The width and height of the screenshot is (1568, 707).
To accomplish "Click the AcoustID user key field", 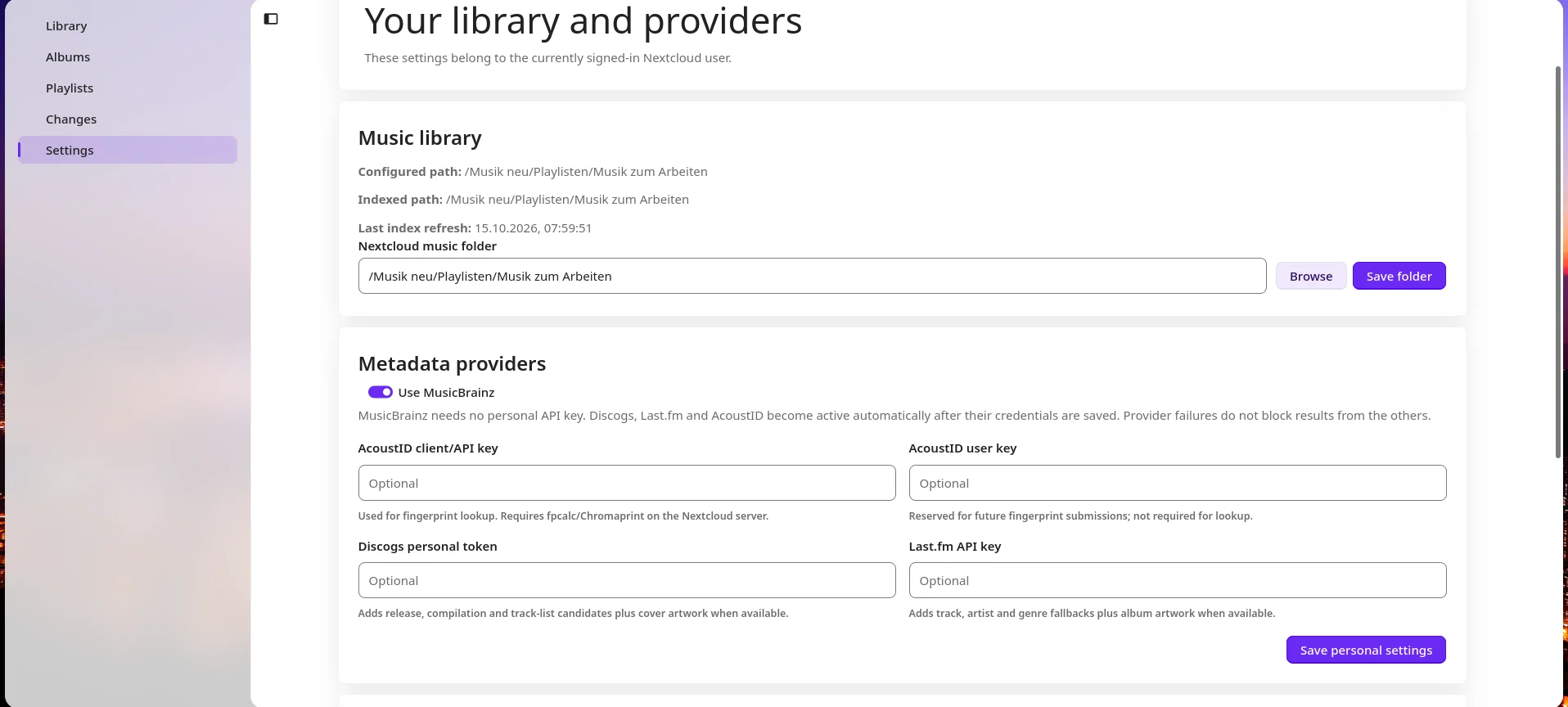I will coord(1177,483).
